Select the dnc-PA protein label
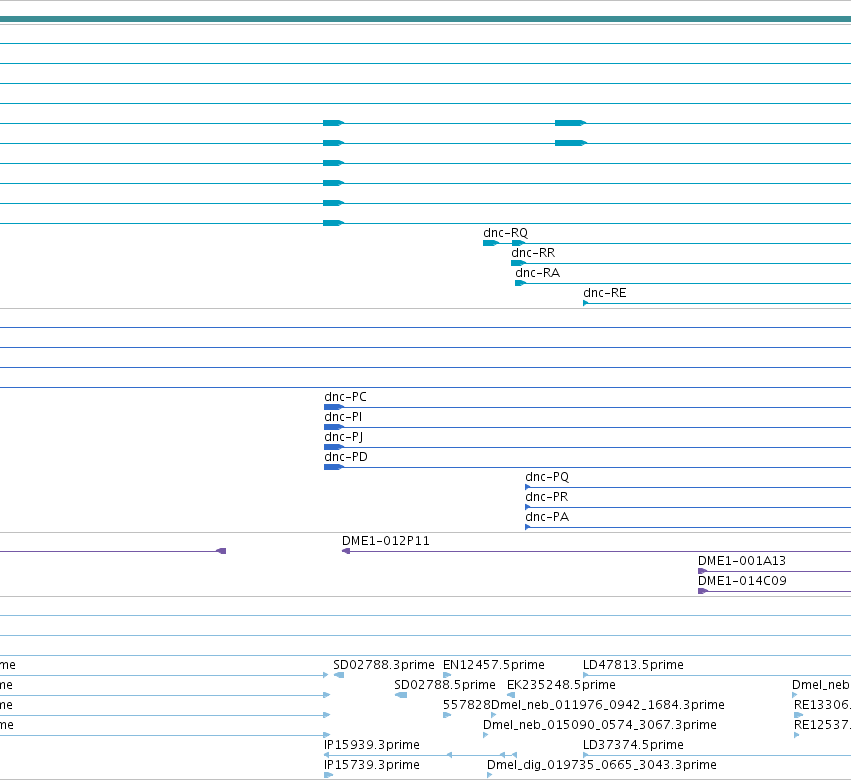The height and width of the screenshot is (780, 851). tap(547, 518)
